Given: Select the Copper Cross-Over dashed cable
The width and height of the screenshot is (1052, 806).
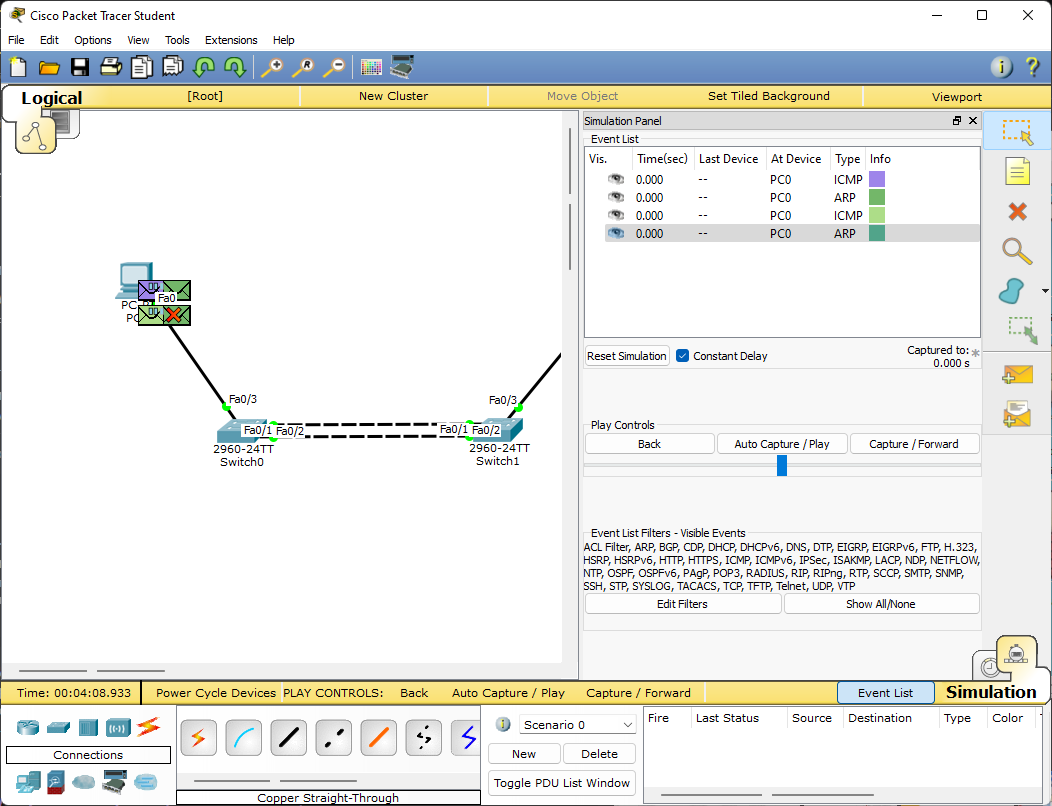Looking at the screenshot, I should click(x=333, y=738).
